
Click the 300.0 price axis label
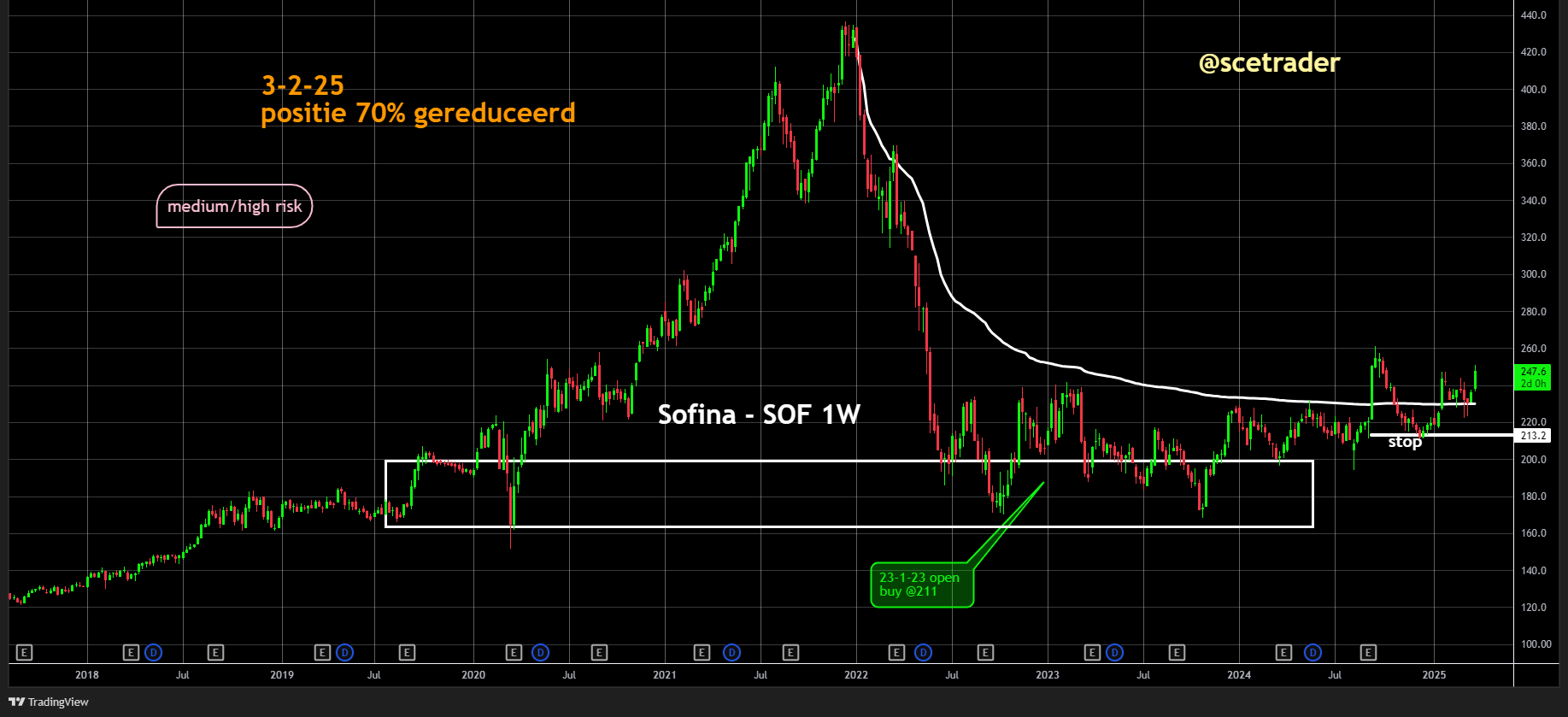[x=1533, y=274]
